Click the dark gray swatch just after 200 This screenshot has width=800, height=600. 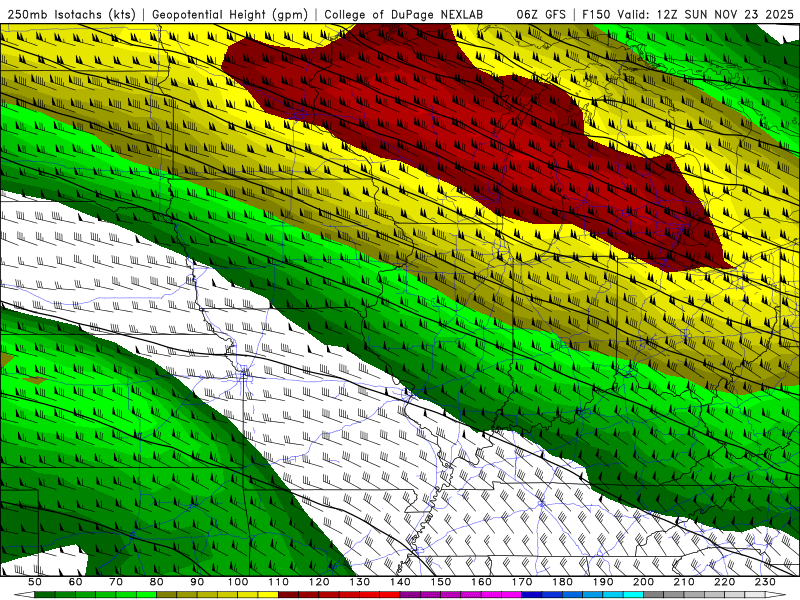(x=654, y=594)
